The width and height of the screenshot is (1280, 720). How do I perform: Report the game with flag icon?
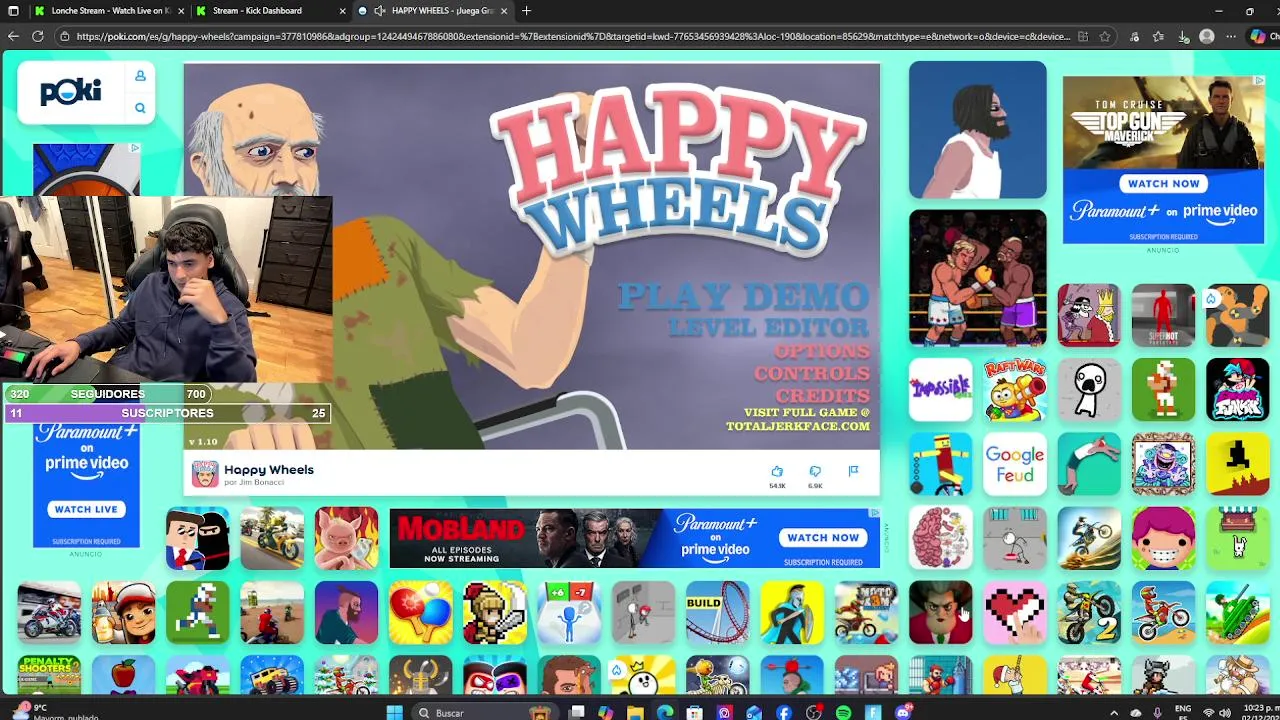853,471
